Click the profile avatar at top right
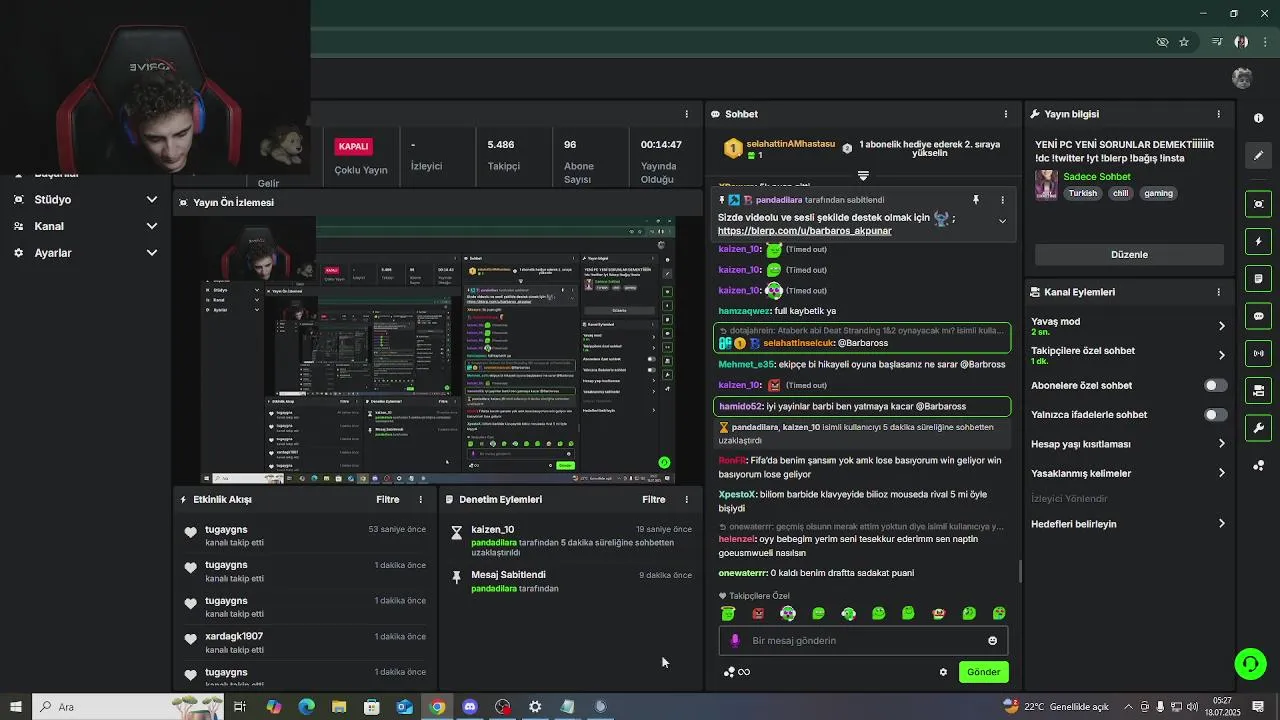Screen dimensions: 1280x720 point(1242,78)
